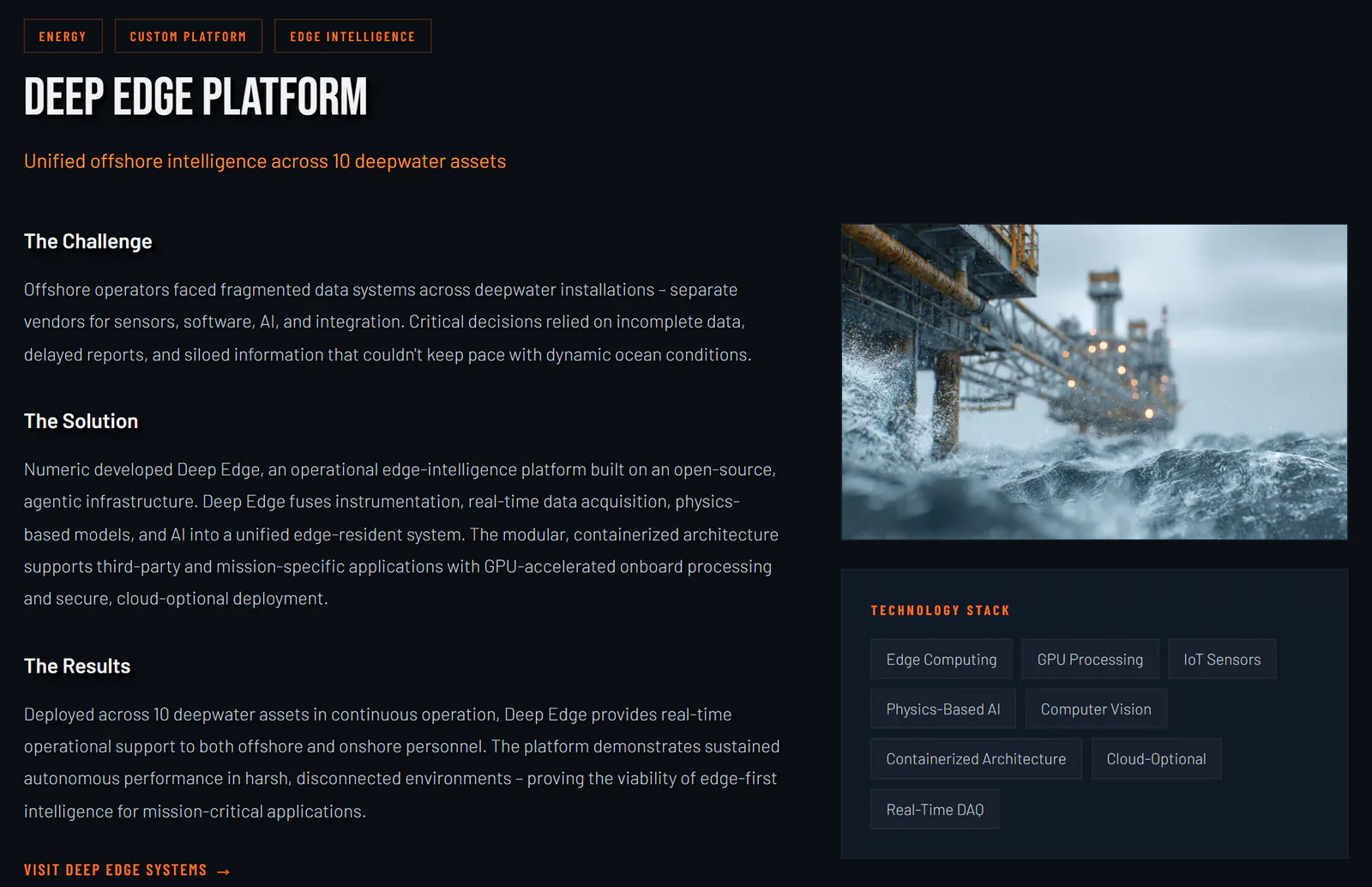The image size is (1372, 887).
Task: Click the Edge Computing chip
Action: [941, 659]
